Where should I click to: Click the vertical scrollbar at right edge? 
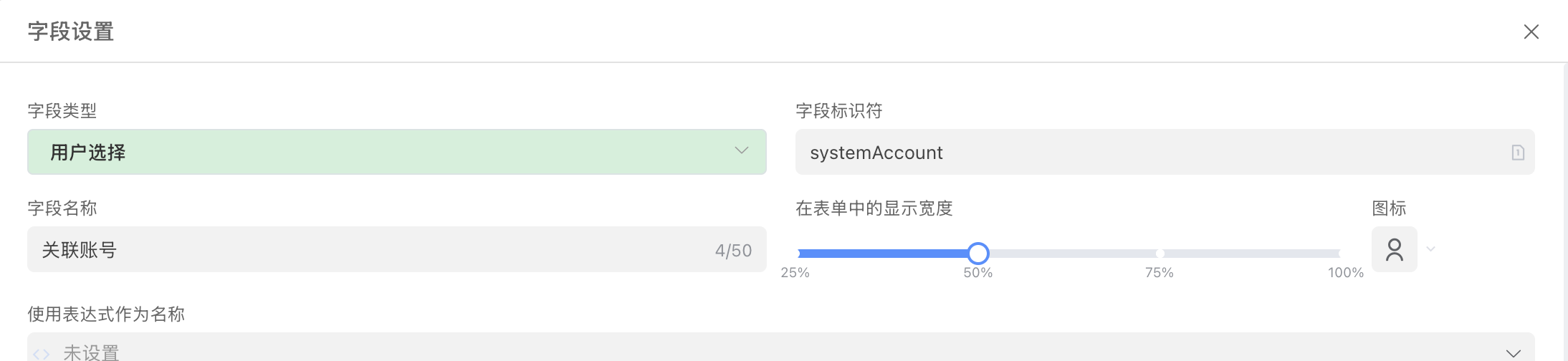1564,215
